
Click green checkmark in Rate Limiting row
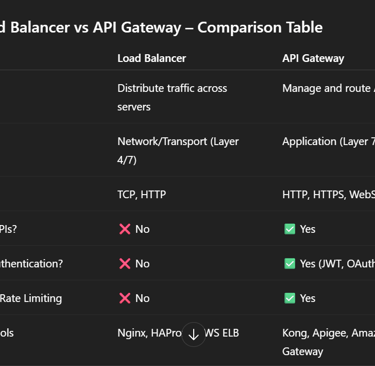290,298
